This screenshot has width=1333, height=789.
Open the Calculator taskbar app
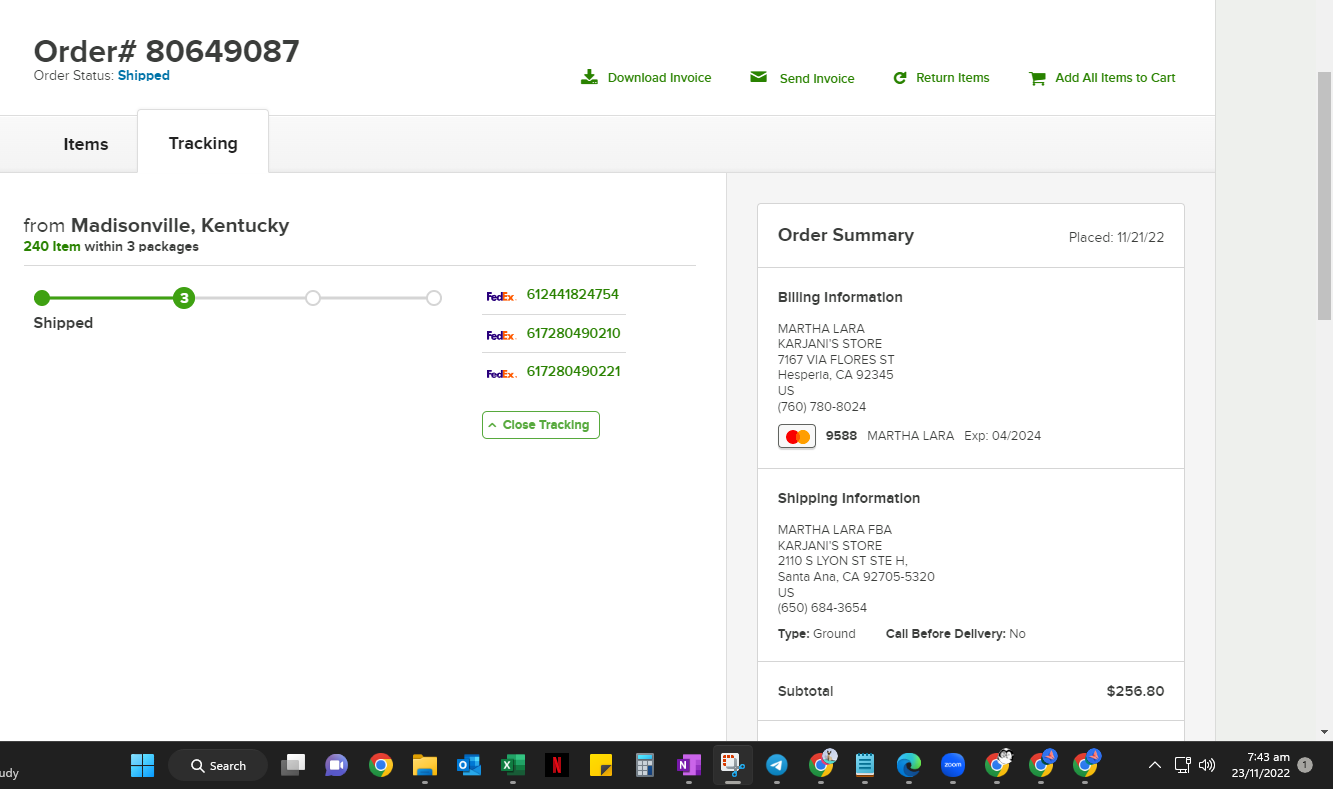point(645,766)
